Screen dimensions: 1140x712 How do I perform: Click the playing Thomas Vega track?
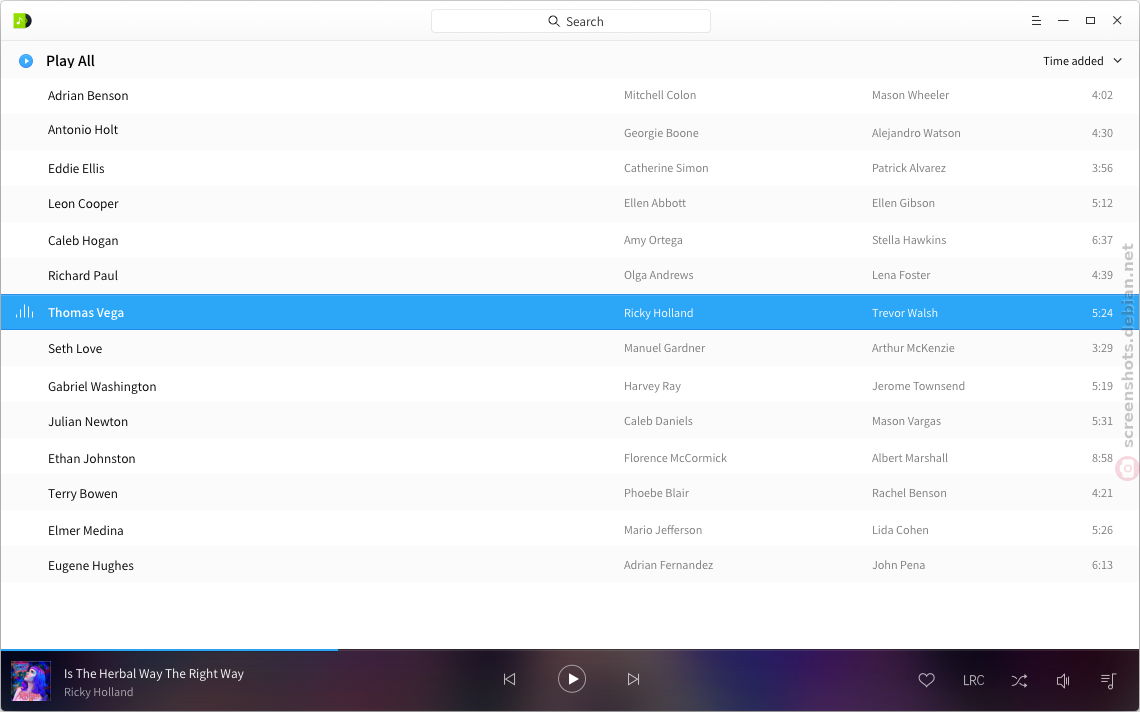tap(570, 312)
